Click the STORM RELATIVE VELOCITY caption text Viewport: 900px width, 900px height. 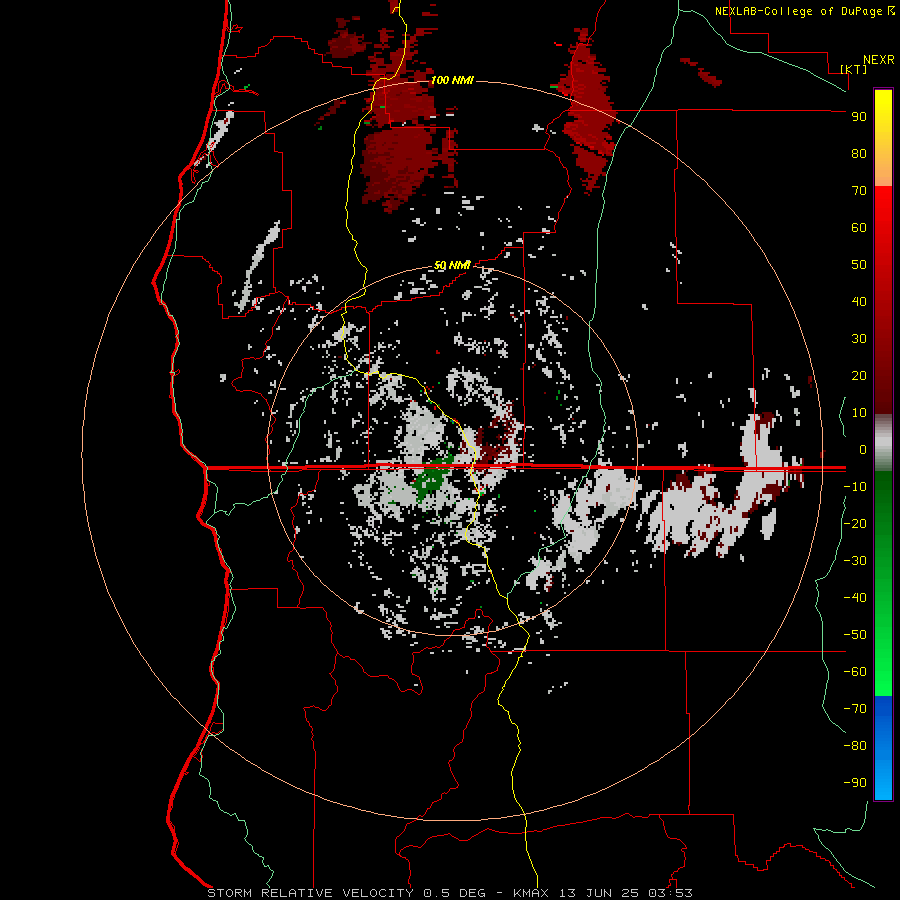coord(310,893)
